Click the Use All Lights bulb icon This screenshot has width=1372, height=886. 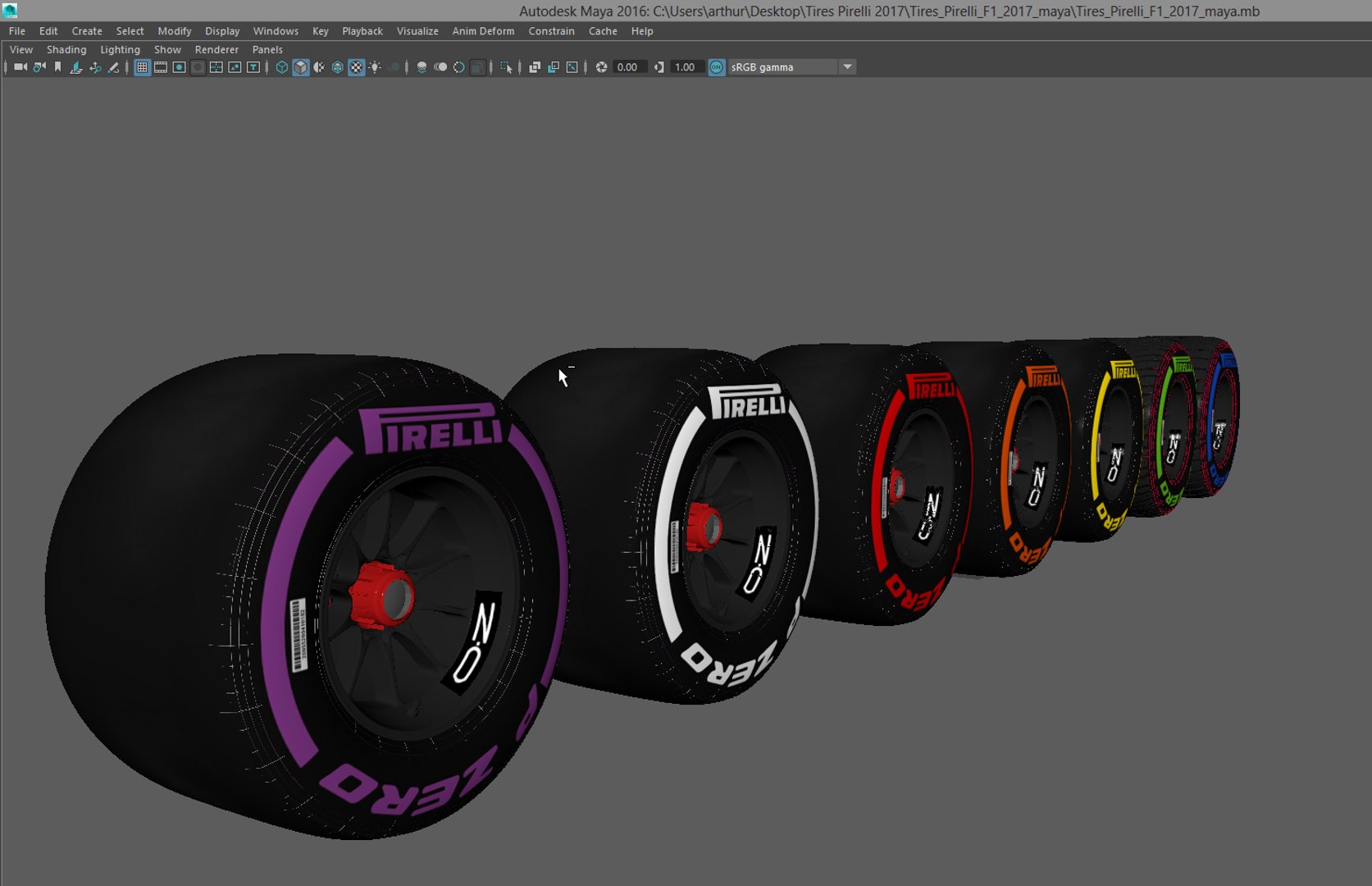pyautogui.click(x=376, y=67)
